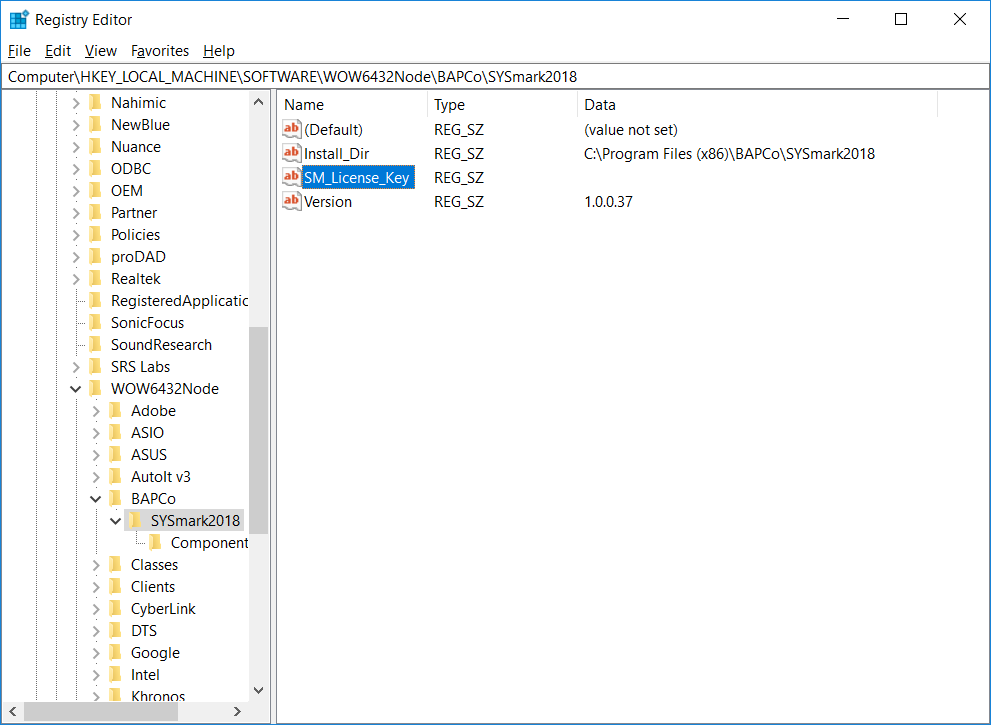Maximize the Registry Editor window
Viewport: 991px width, 725px height.
tap(901, 20)
